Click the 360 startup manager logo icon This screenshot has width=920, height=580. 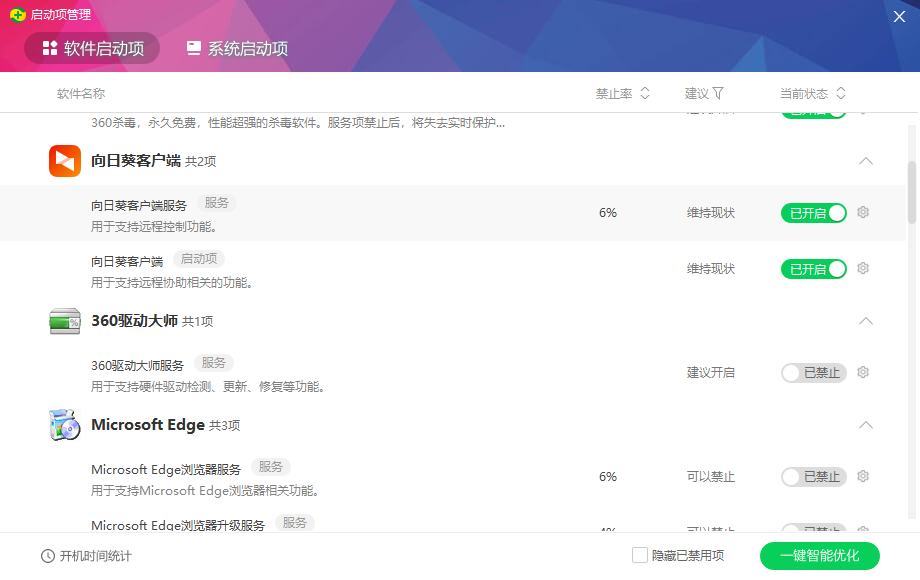click(18, 15)
